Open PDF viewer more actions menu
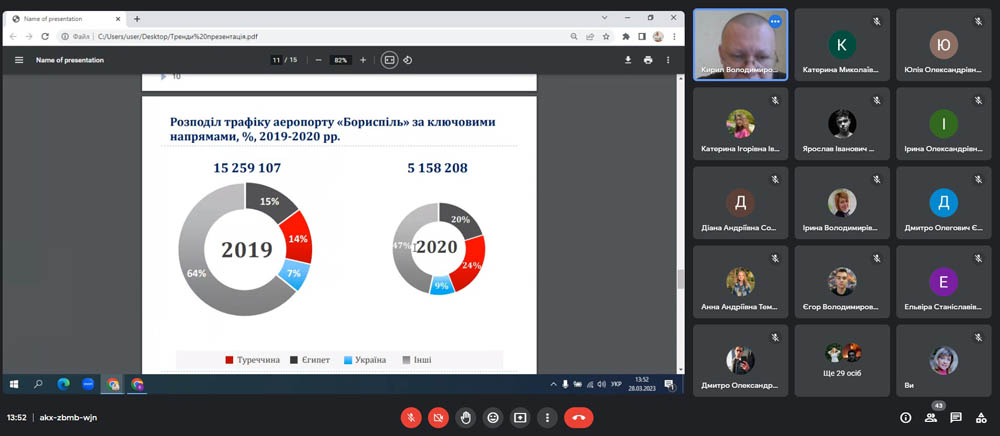This screenshot has height=436, width=1000. click(668, 60)
